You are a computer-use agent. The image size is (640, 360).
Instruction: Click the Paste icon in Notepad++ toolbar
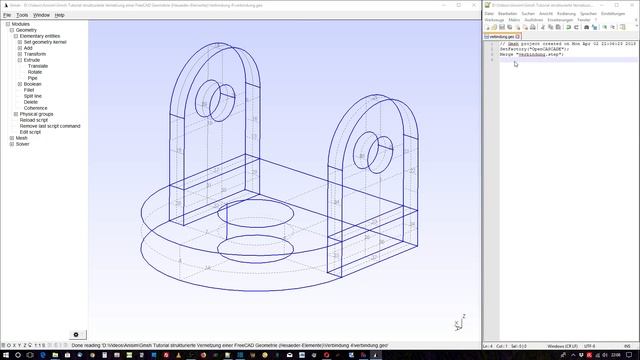pos(558,27)
